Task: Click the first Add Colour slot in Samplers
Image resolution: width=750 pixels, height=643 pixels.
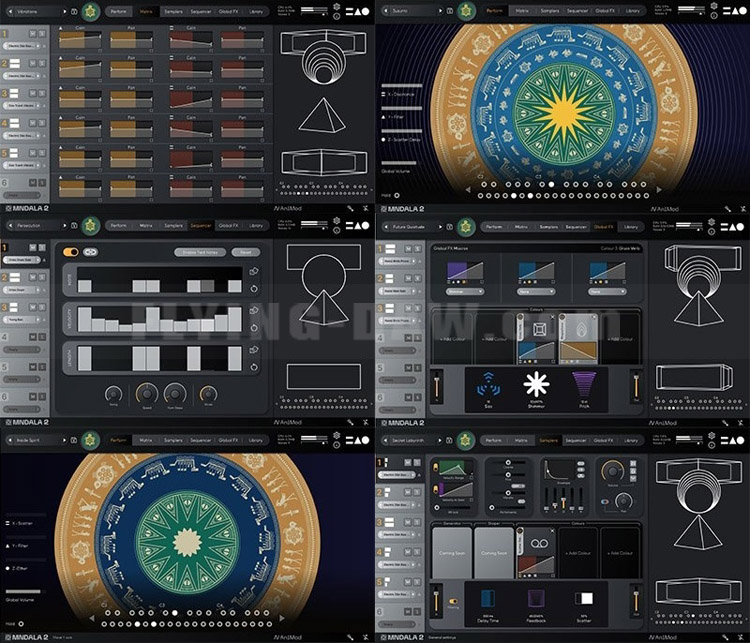Action: click(578, 553)
